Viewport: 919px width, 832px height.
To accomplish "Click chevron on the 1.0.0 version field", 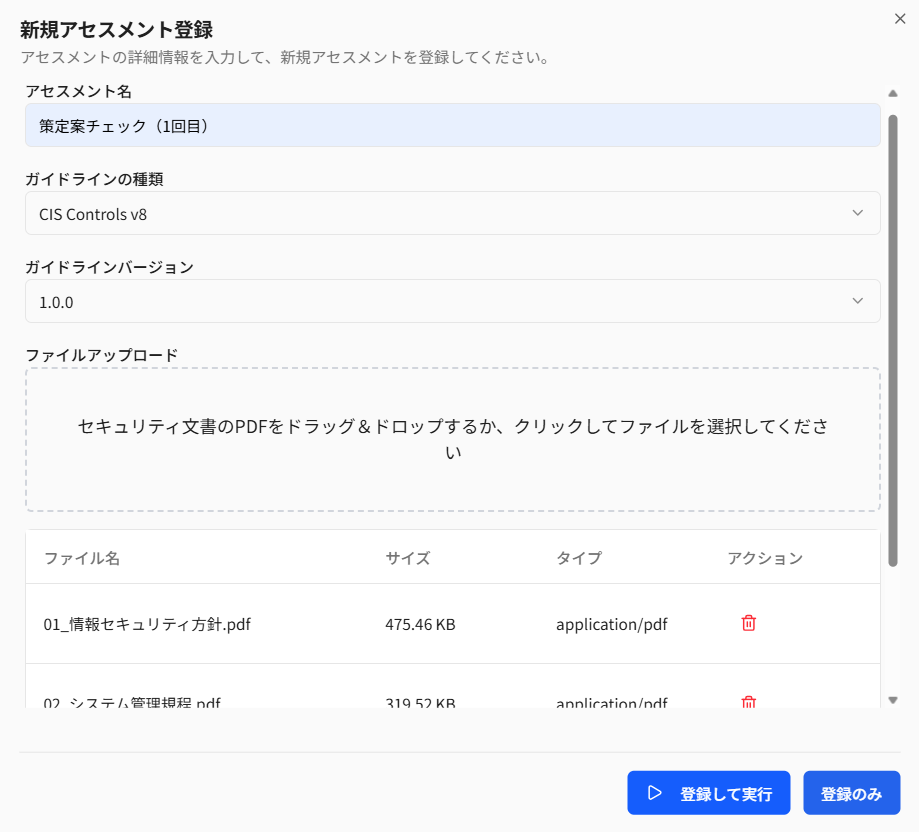I will click(x=857, y=301).
